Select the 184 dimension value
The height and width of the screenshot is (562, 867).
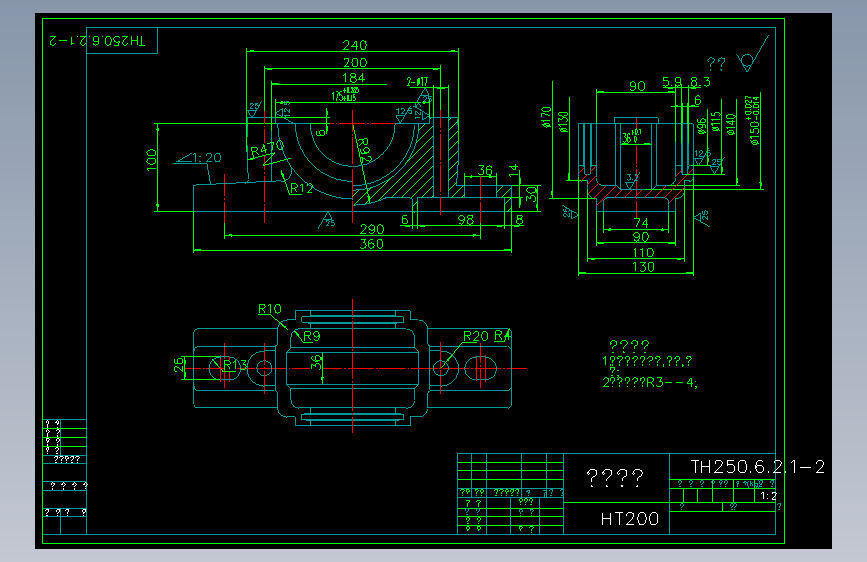coord(353,78)
